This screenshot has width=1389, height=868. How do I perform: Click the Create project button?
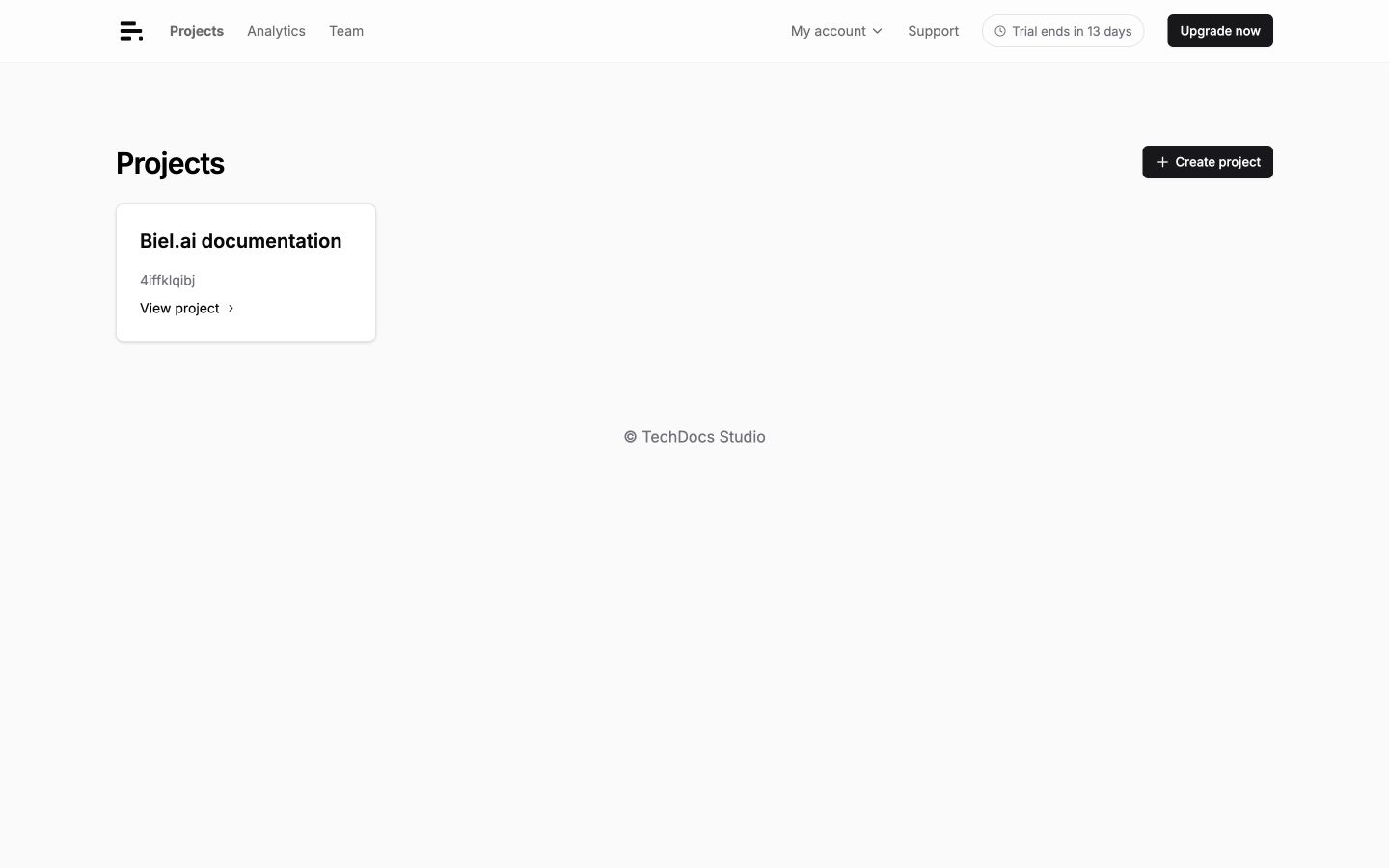[1208, 162]
